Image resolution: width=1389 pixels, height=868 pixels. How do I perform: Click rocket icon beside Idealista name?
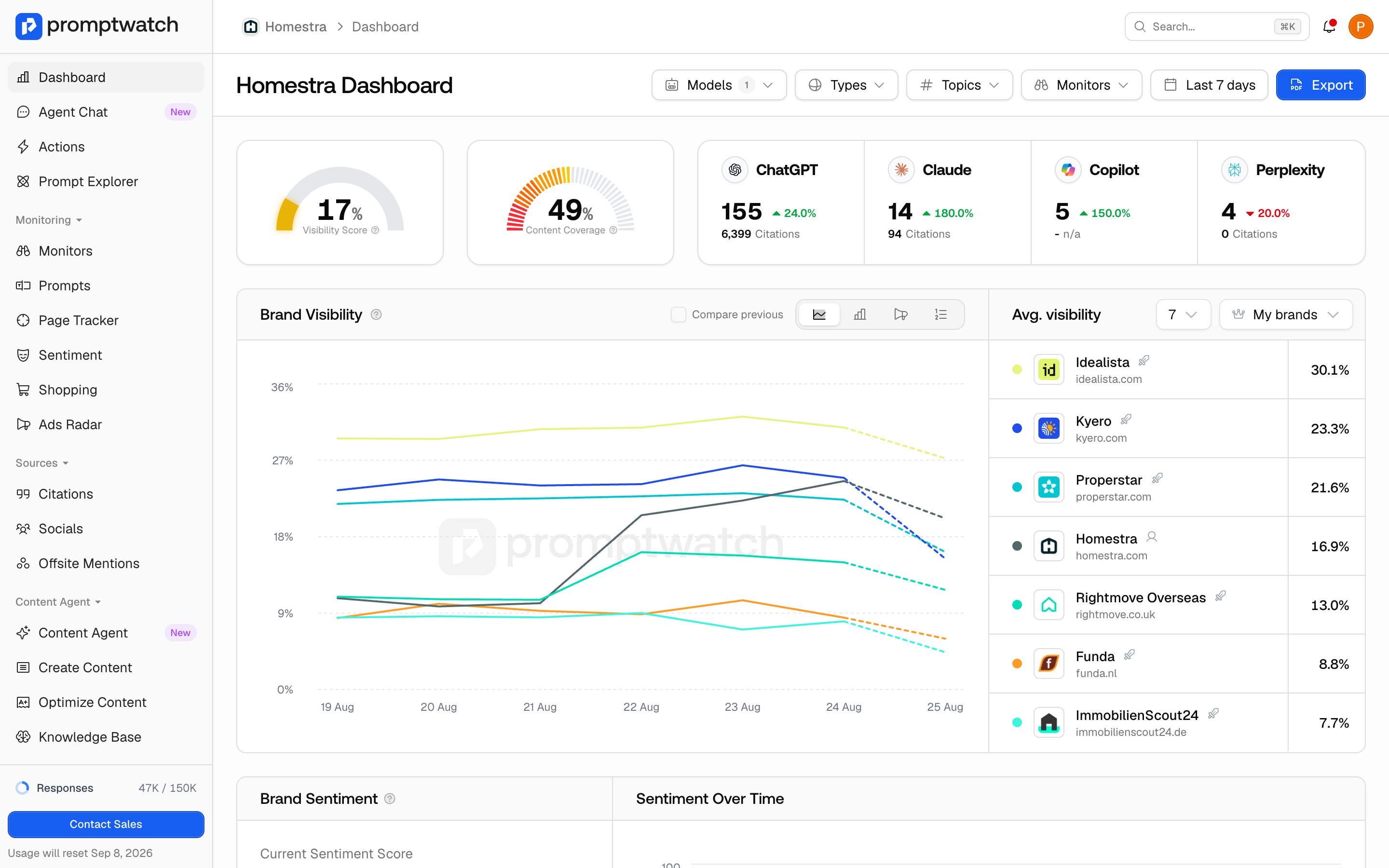[x=1144, y=361]
